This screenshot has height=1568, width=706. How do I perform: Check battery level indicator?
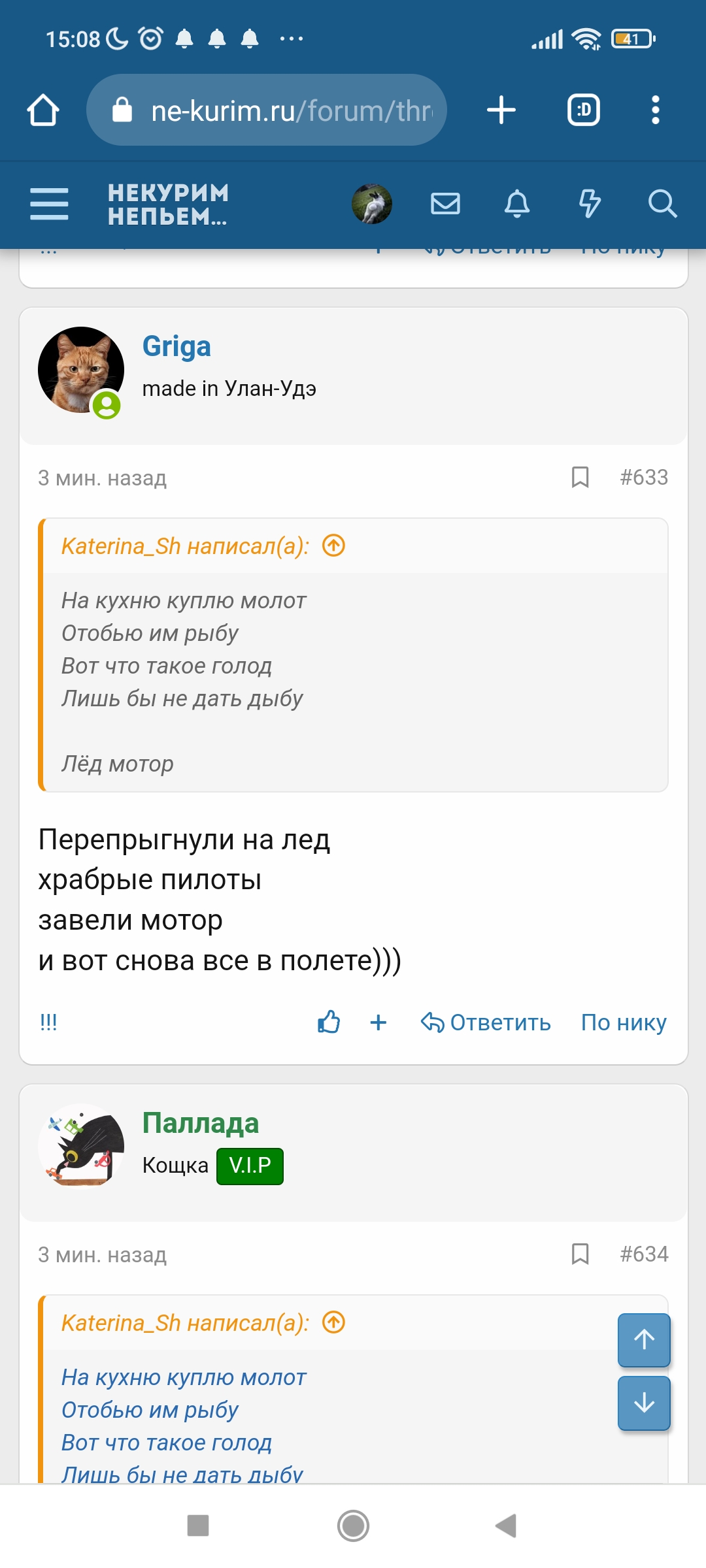(630, 39)
